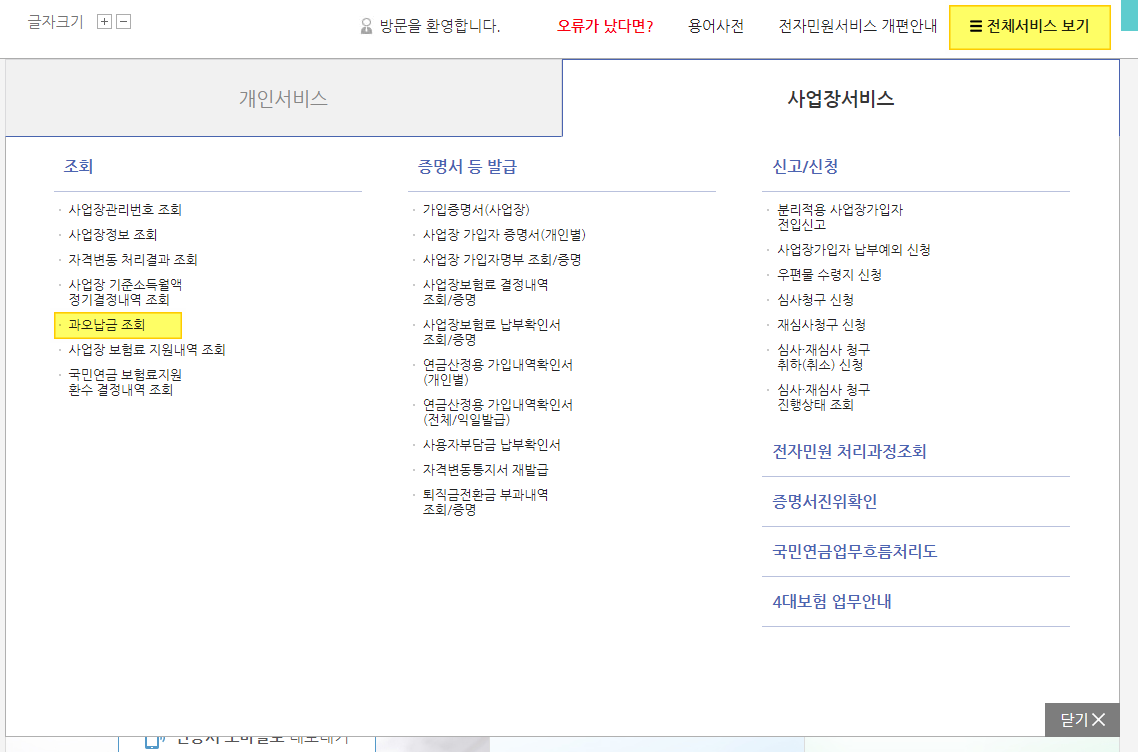Go to 용어사전 page

click(x=716, y=26)
